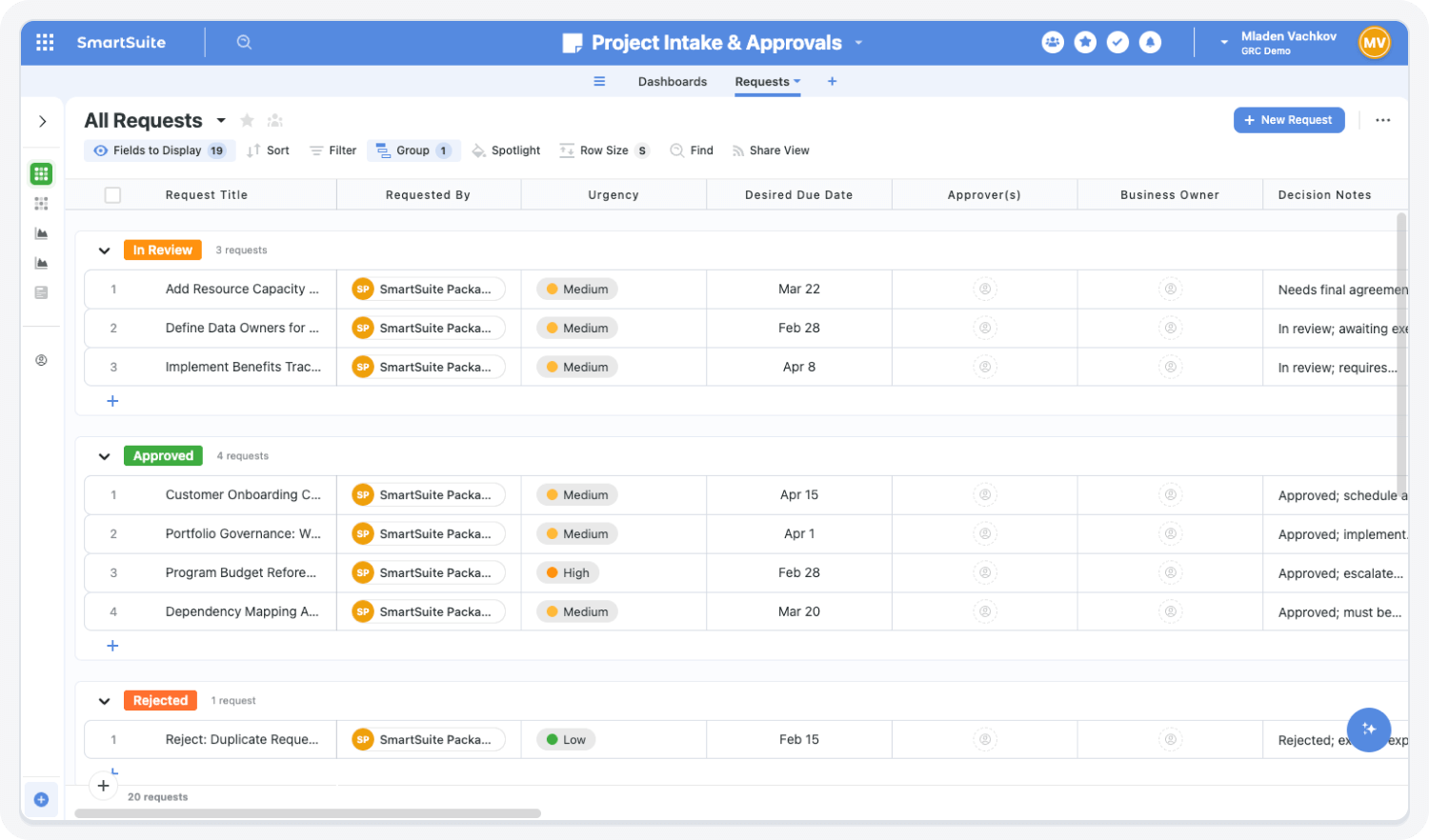The image size is (1429, 840).
Task: Add a row in the In Review group
Action: (x=112, y=401)
